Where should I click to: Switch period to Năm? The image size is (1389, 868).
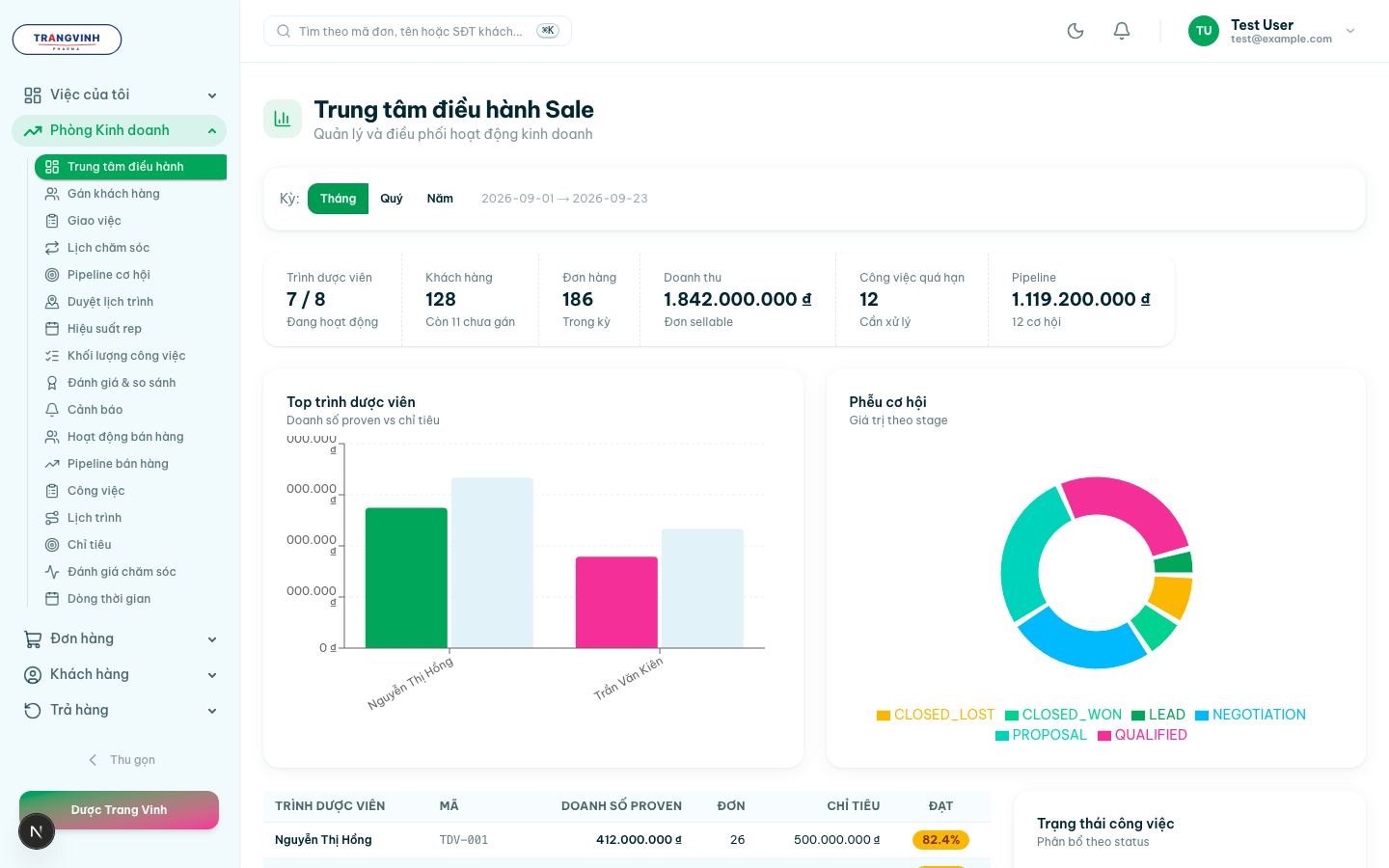440,199
